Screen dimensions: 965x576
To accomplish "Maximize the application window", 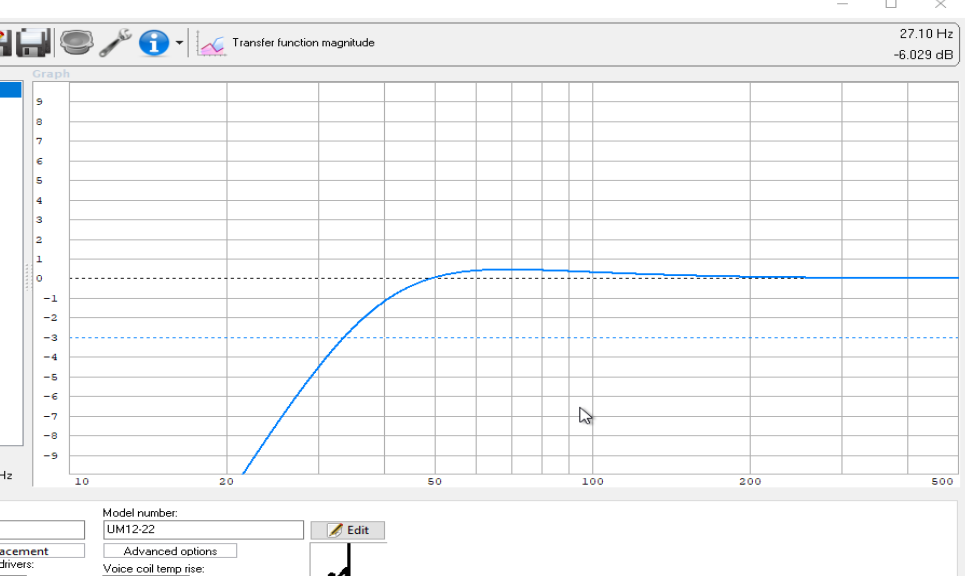I will click(x=891, y=4).
